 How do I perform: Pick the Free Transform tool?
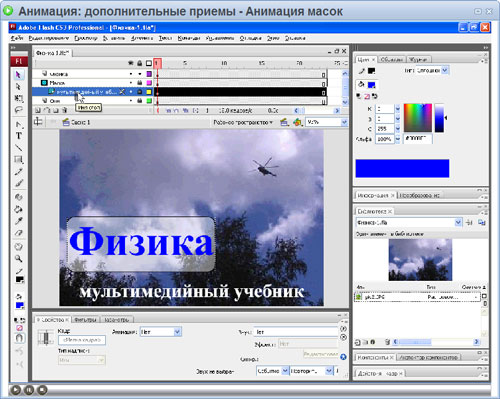(18, 98)
